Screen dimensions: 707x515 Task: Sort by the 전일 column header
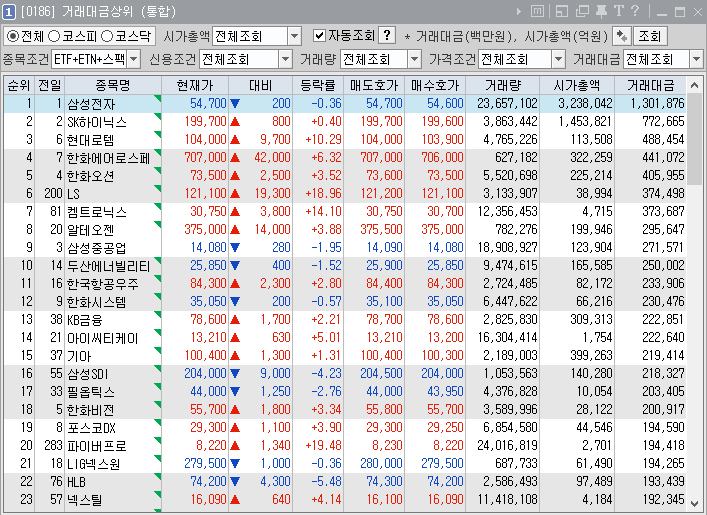[50, 85]
